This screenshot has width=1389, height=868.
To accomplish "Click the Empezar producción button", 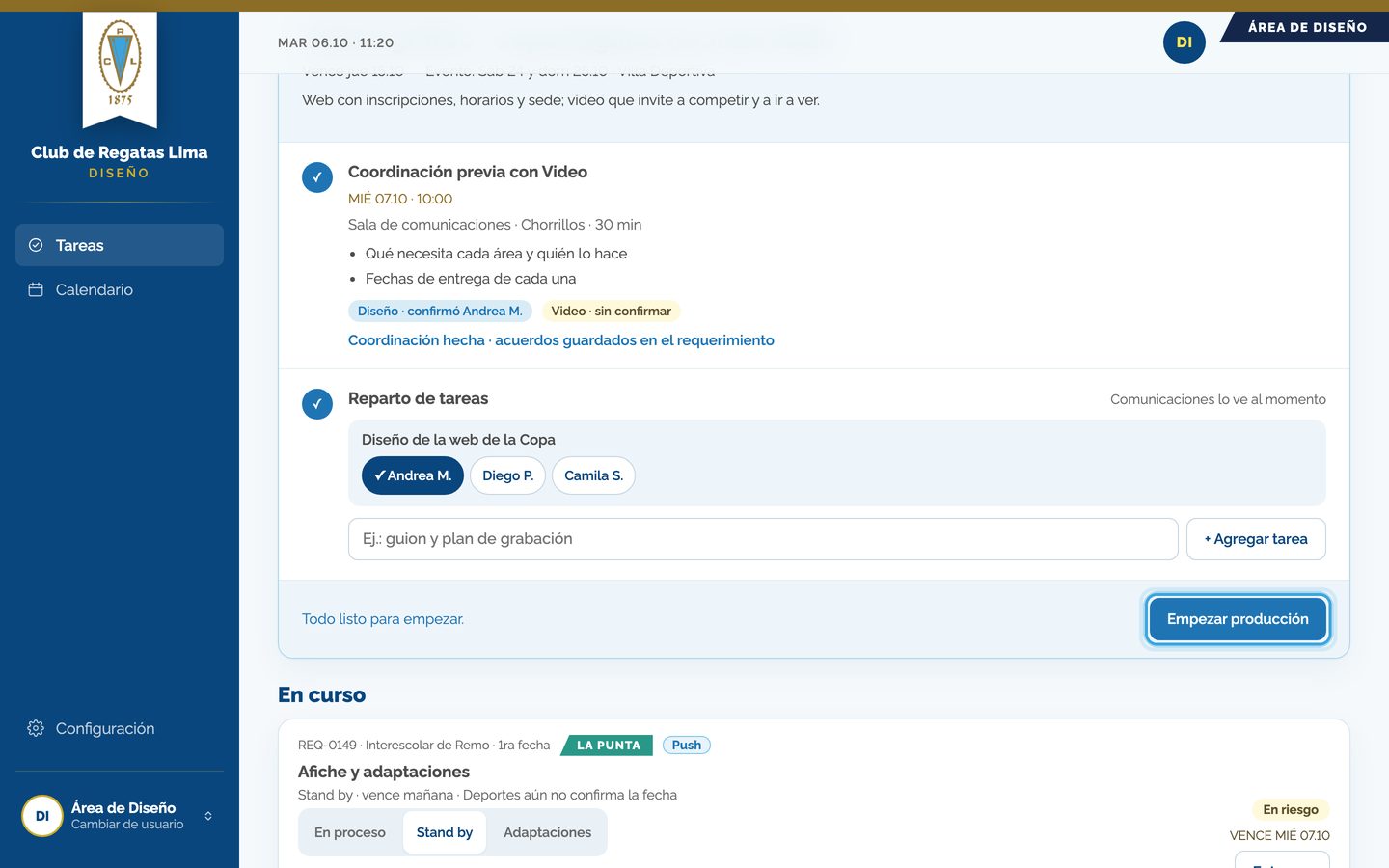I will click(1238, 619).
